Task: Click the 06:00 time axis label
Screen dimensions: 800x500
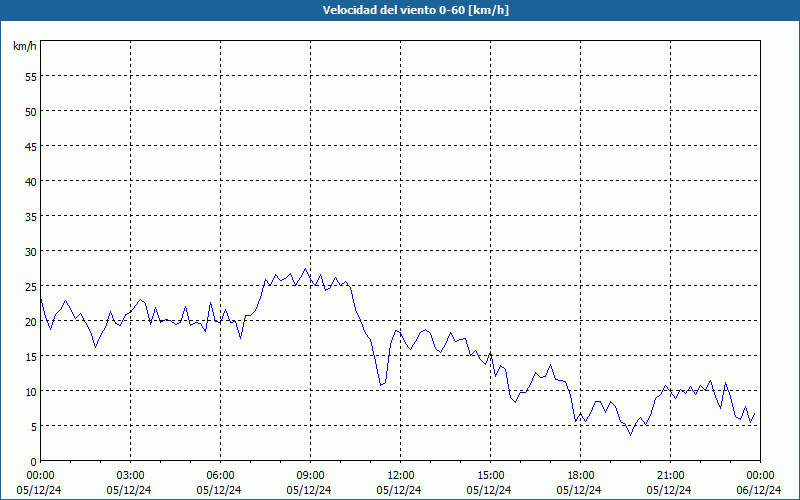Action: pos(220,476)
